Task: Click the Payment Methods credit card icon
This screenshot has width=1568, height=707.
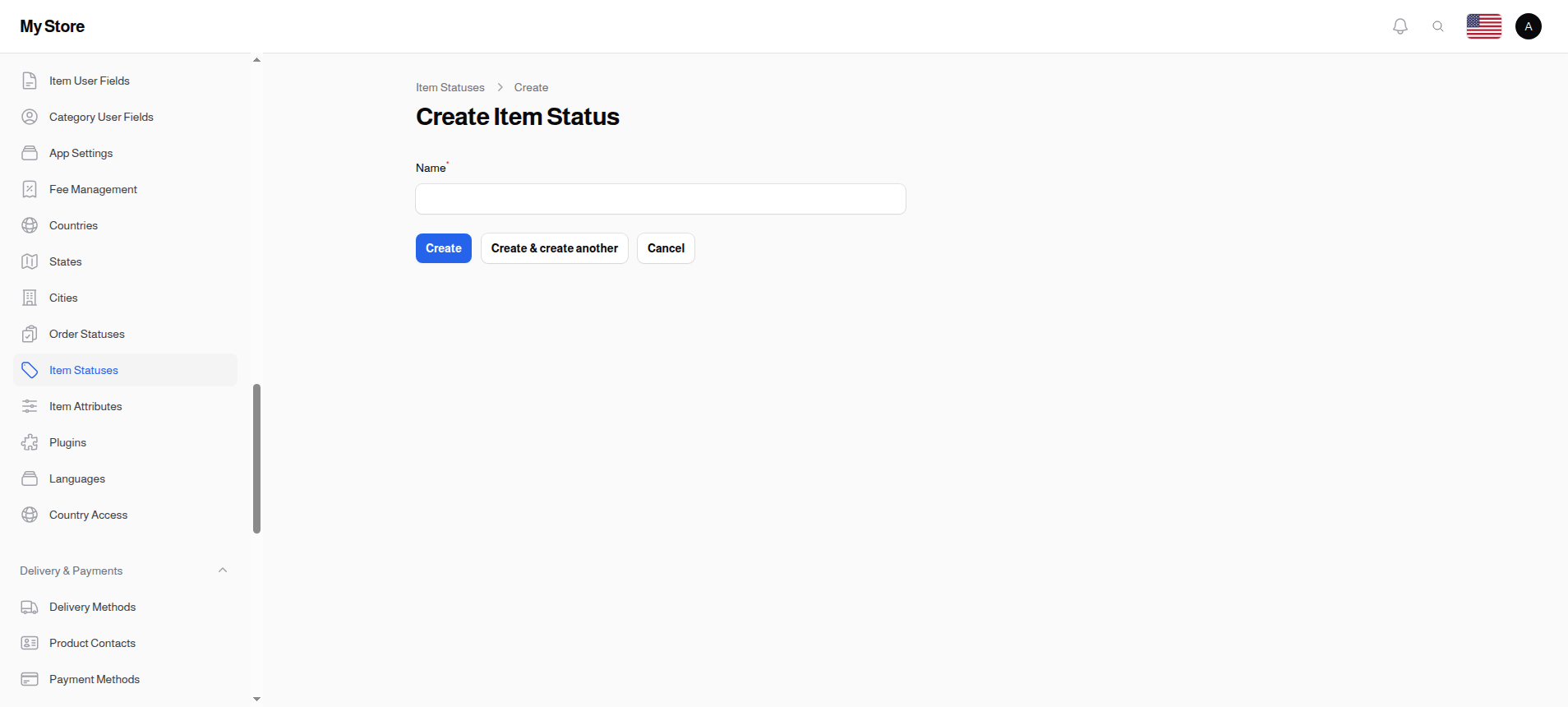Action: tap(30, 679)
